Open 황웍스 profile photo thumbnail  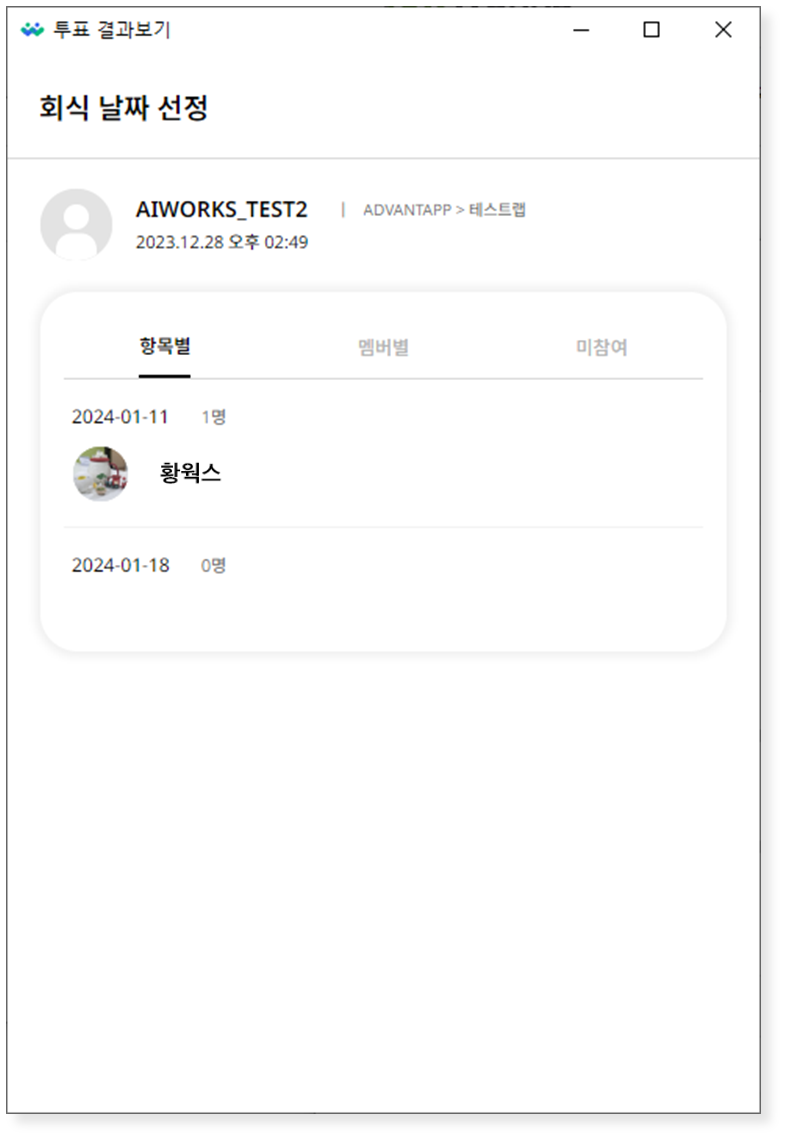pyautogui.click(x=101, y=473)
